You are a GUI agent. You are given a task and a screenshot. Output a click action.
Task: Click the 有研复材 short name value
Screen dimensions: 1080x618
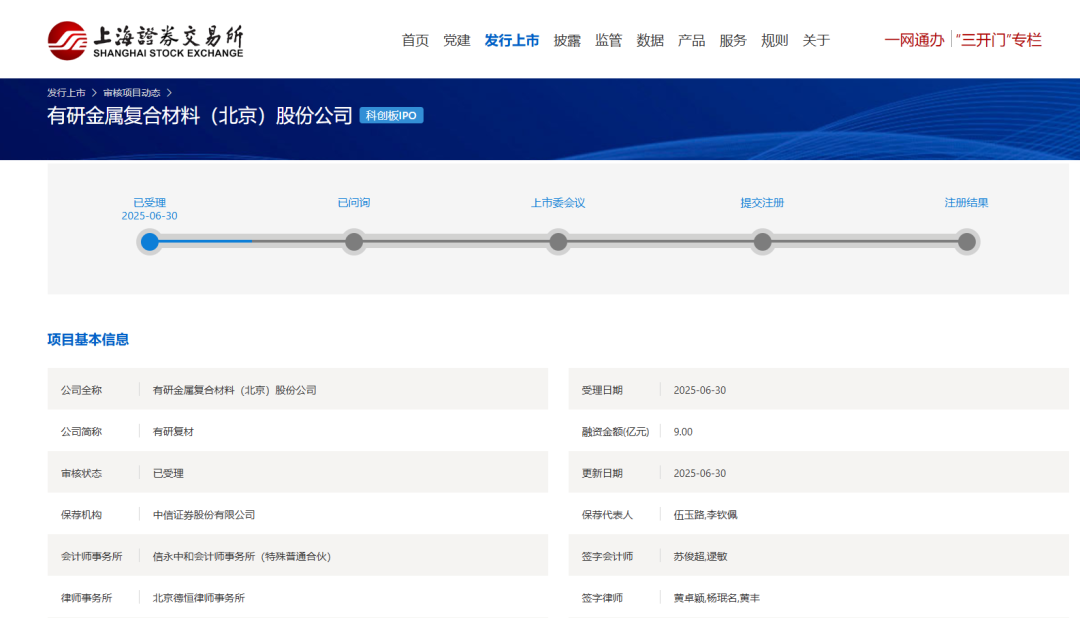[x=173, y=432]
